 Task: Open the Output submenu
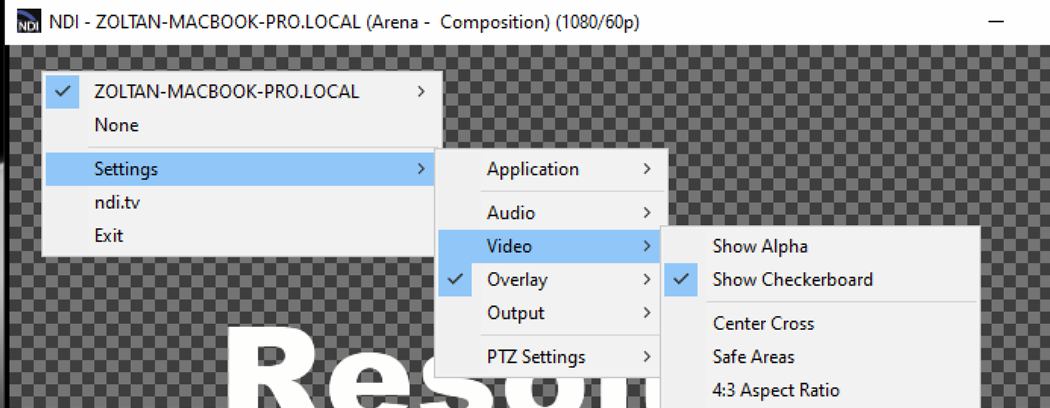[x=516, y=313]
